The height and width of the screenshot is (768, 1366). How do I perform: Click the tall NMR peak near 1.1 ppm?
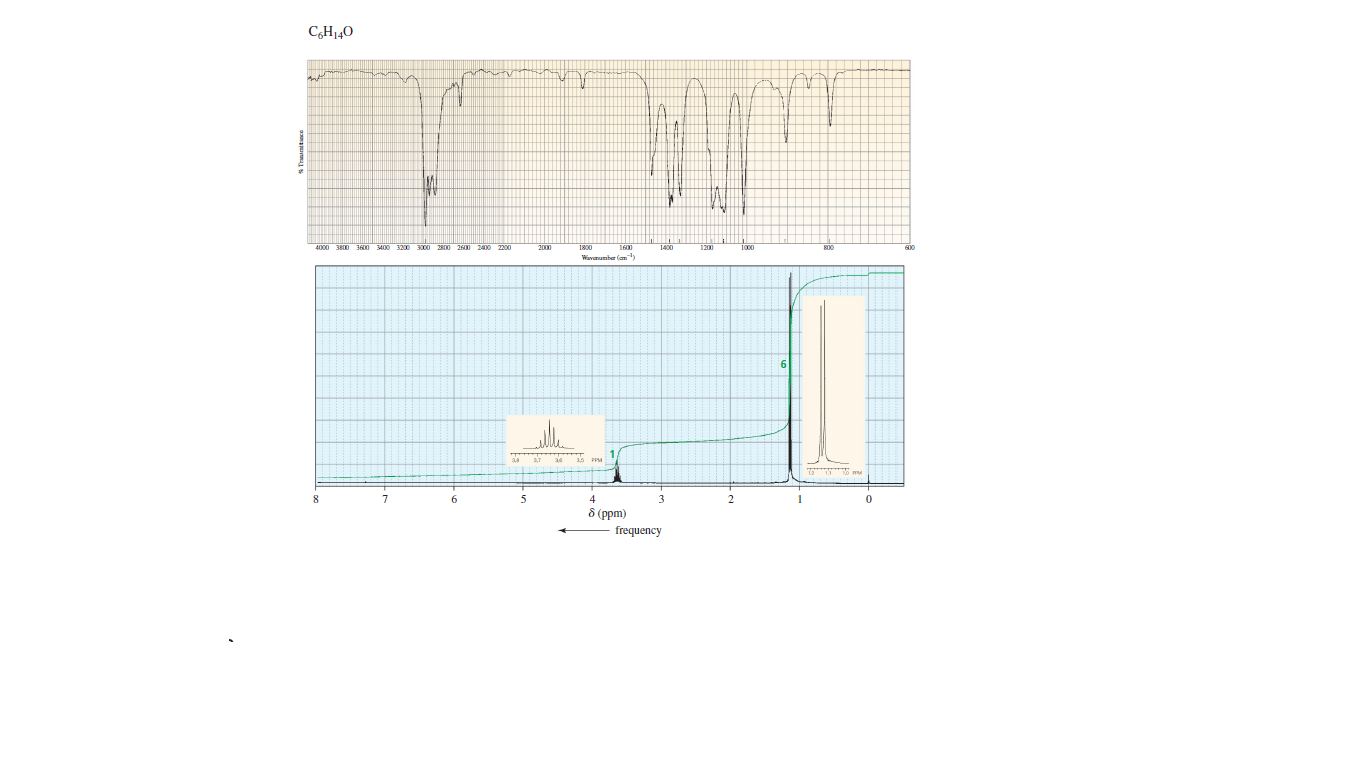(791, 378)
